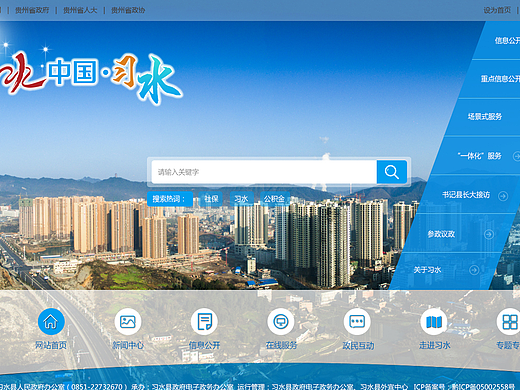Open the 关于习水 side menu label
The width and height of the screenshot is (520, 390).
tap(427, 270)
